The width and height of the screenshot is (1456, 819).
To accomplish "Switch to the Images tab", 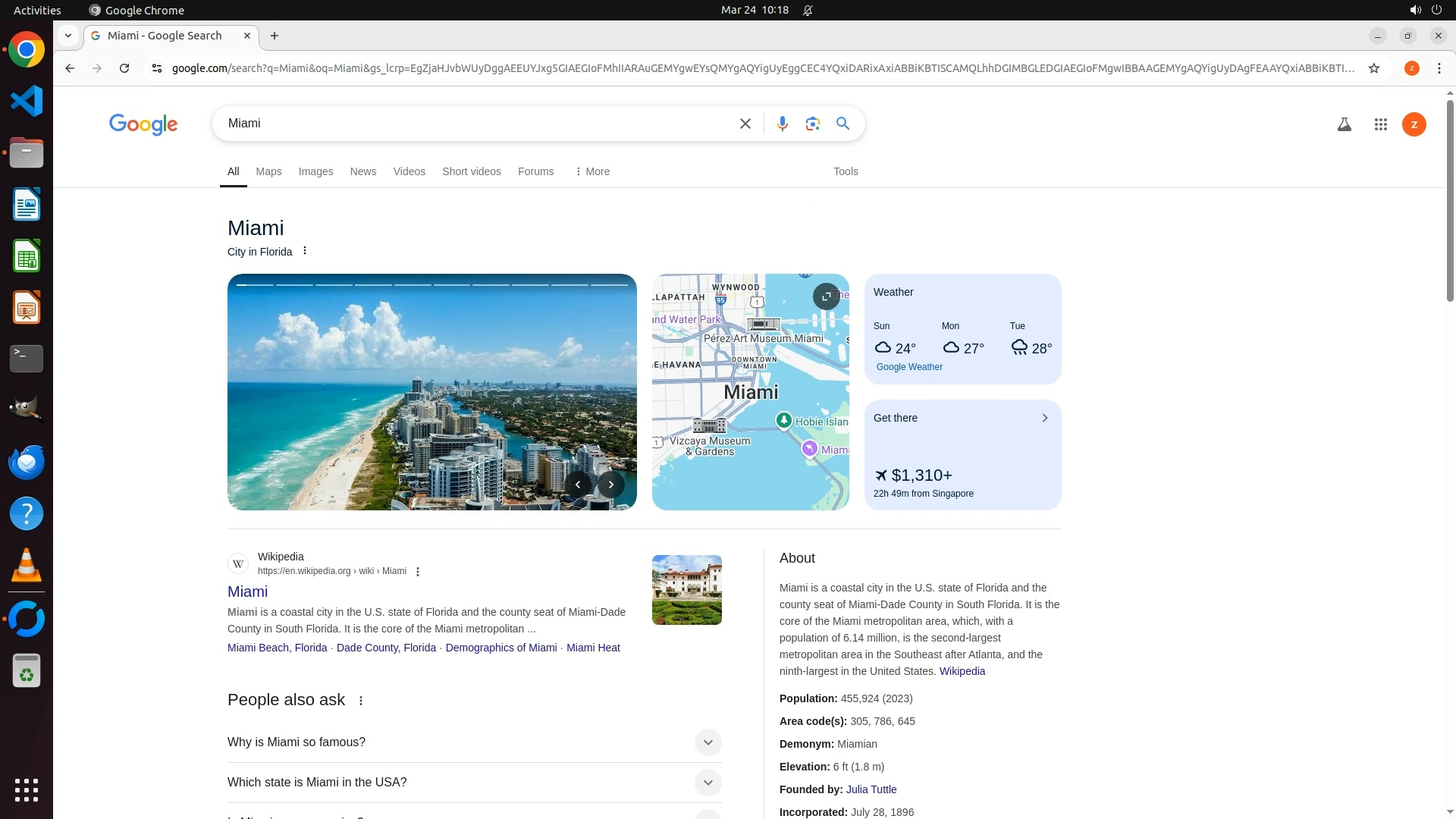I will click(x=315, y=171).
